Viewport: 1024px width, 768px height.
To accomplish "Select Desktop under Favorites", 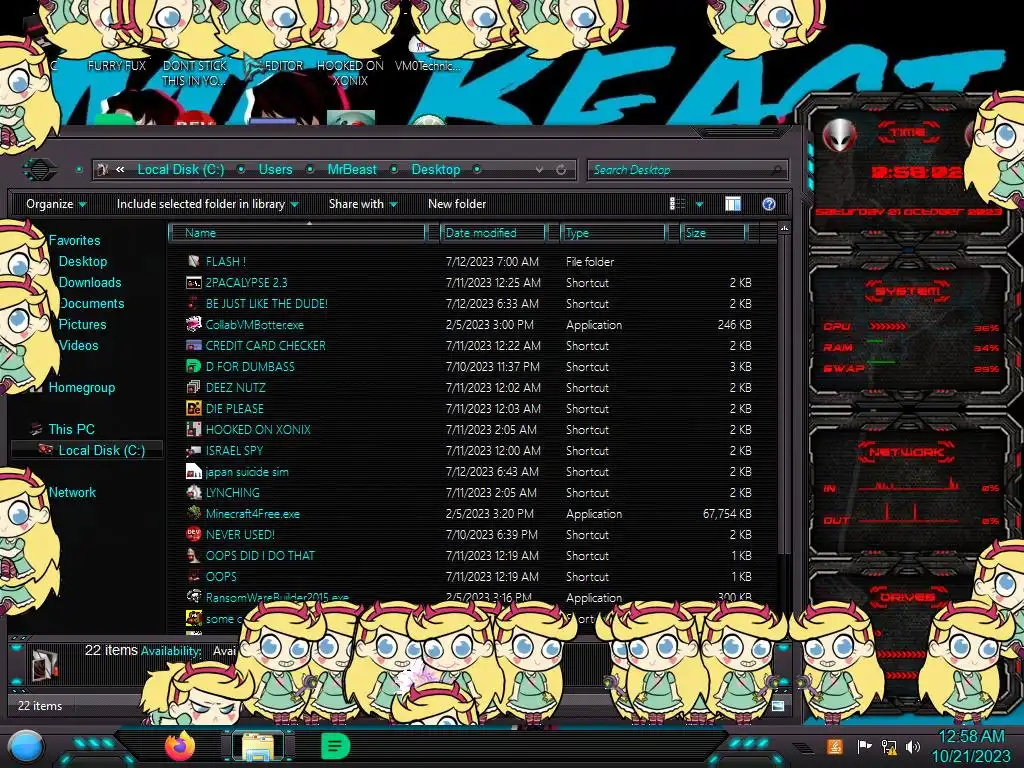I will point(83,261).
